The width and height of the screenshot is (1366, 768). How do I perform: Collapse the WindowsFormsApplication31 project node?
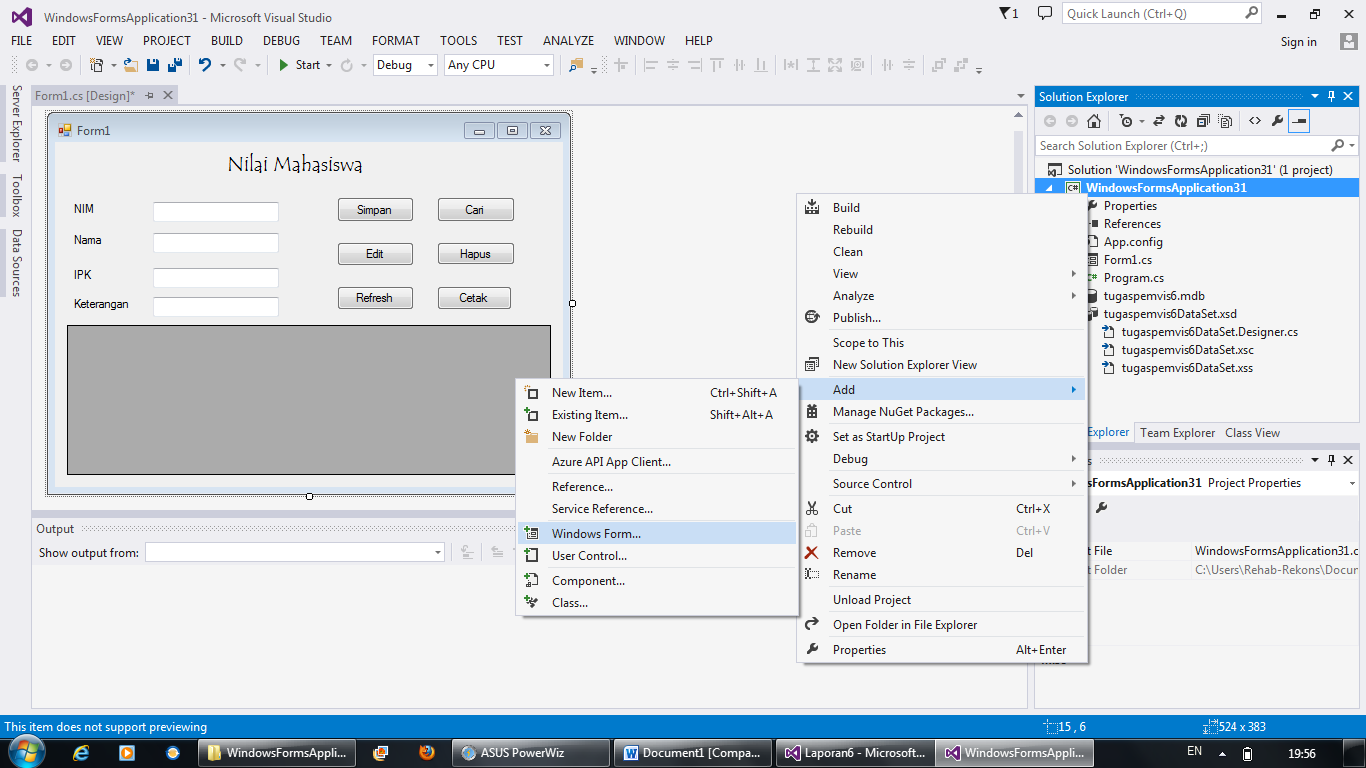1047,187
